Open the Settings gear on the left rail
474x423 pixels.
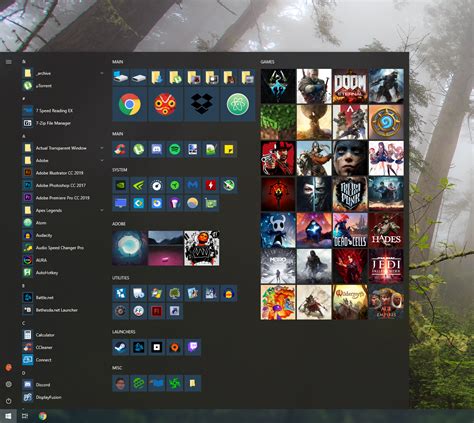pos(9,384)
